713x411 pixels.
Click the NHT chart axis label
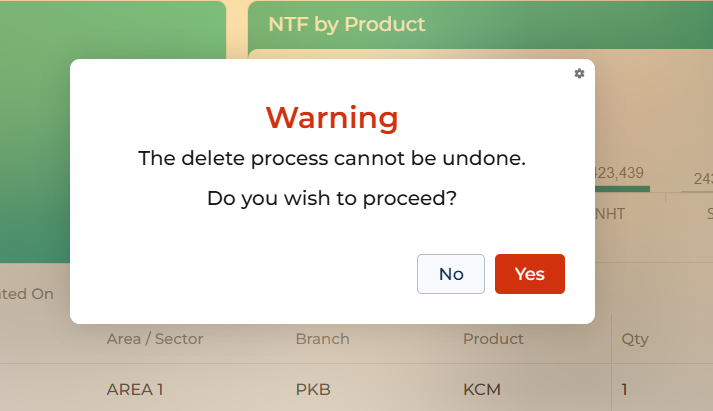coord(610,214)
